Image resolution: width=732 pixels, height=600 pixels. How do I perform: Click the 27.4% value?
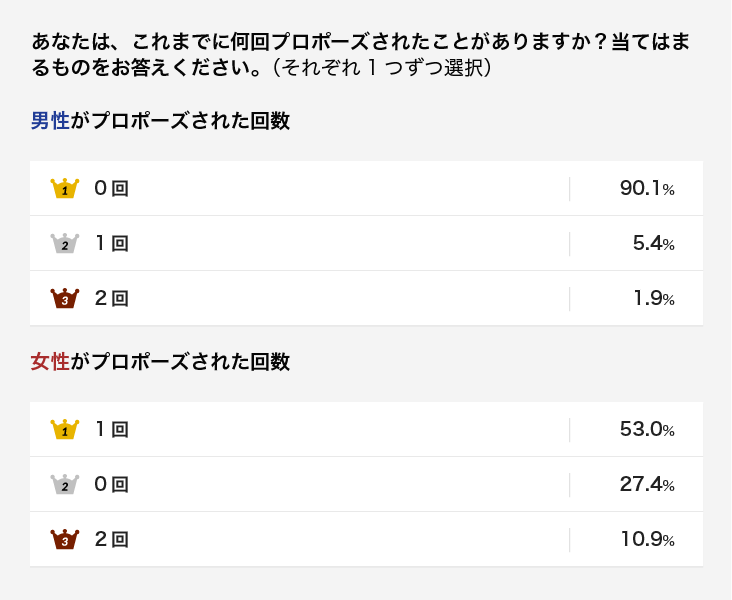click(x=647, y=484)
